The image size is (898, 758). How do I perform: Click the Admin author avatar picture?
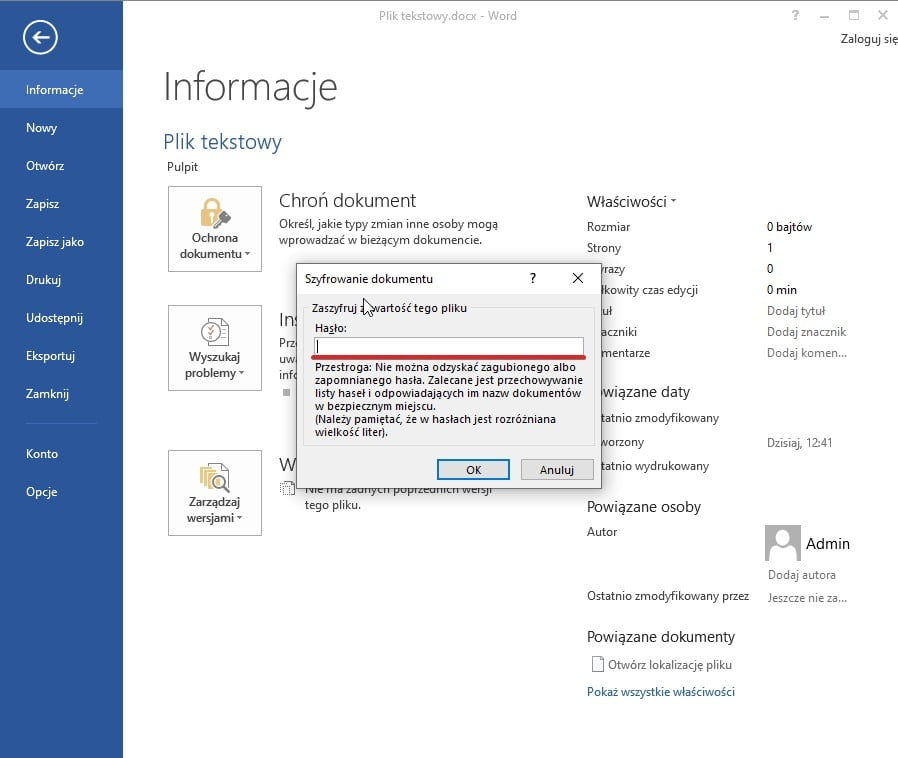point(782,543)
